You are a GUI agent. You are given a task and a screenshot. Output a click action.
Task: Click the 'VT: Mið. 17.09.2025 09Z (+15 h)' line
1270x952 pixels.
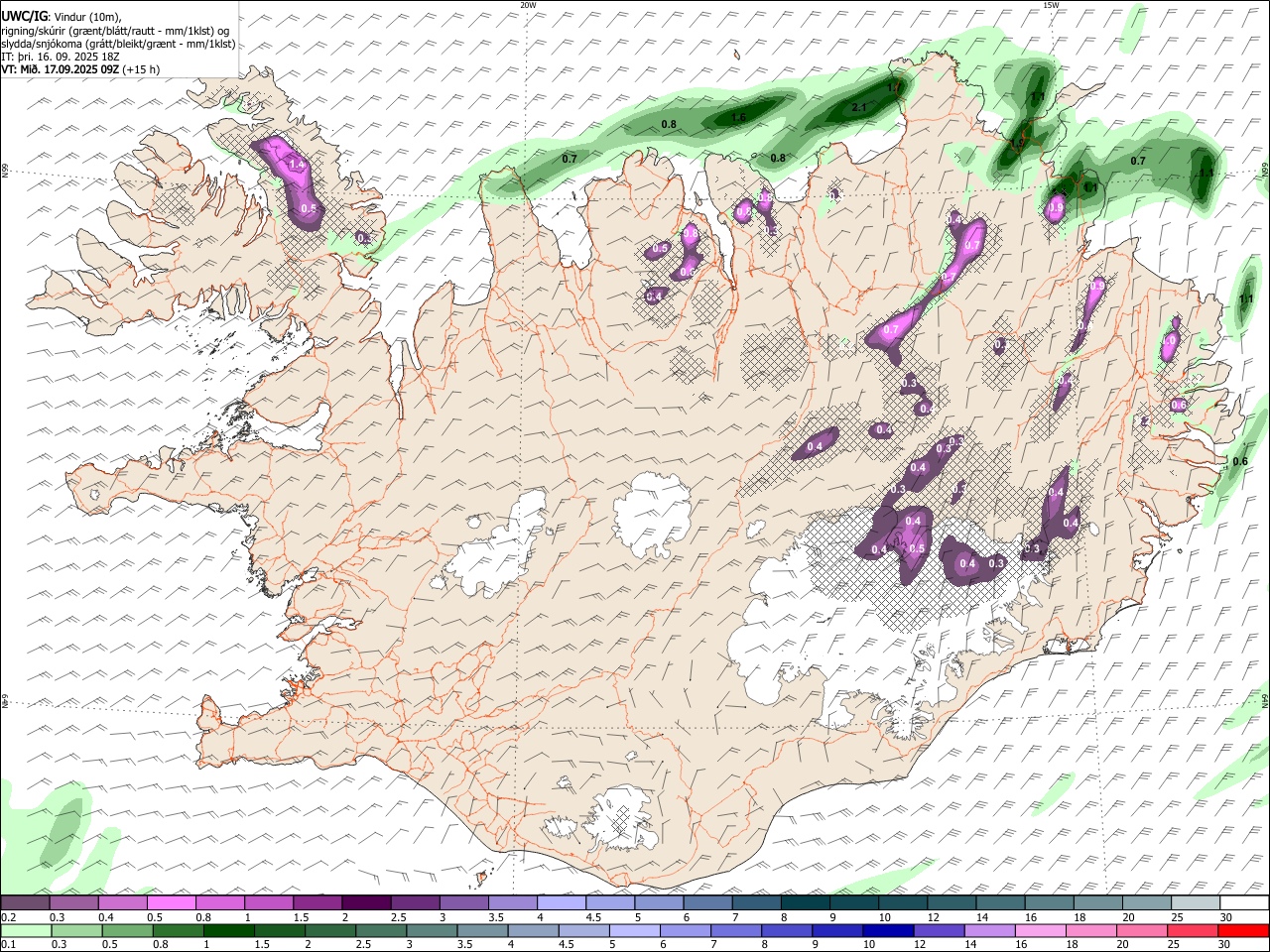80,69
